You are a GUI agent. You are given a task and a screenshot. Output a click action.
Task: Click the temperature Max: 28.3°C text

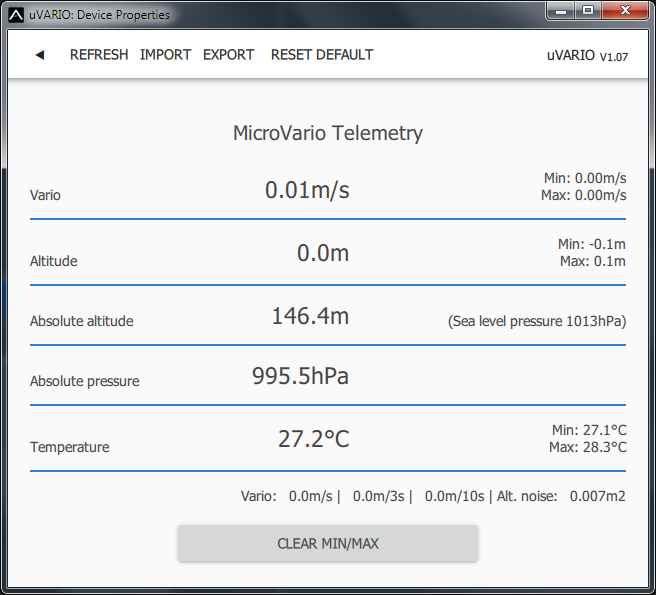coord(587,447)
